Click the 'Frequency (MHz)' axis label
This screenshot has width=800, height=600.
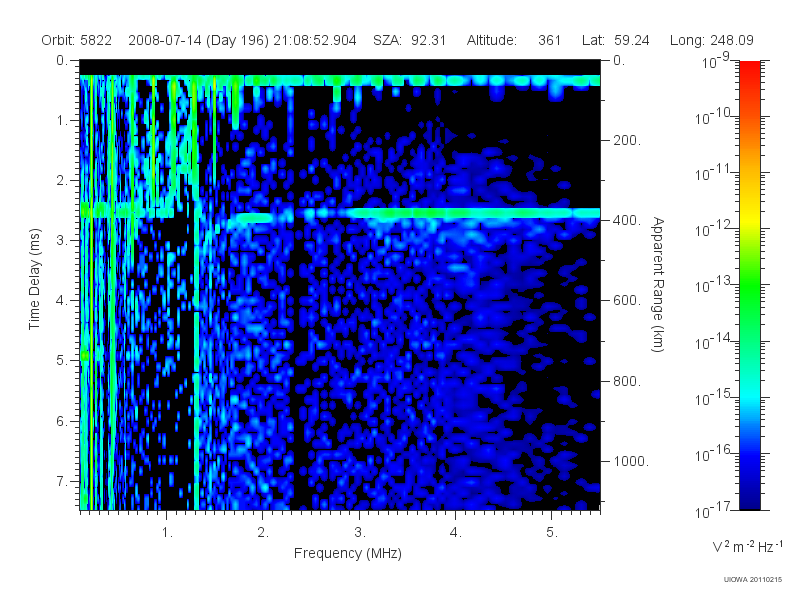tap(347, 554)
